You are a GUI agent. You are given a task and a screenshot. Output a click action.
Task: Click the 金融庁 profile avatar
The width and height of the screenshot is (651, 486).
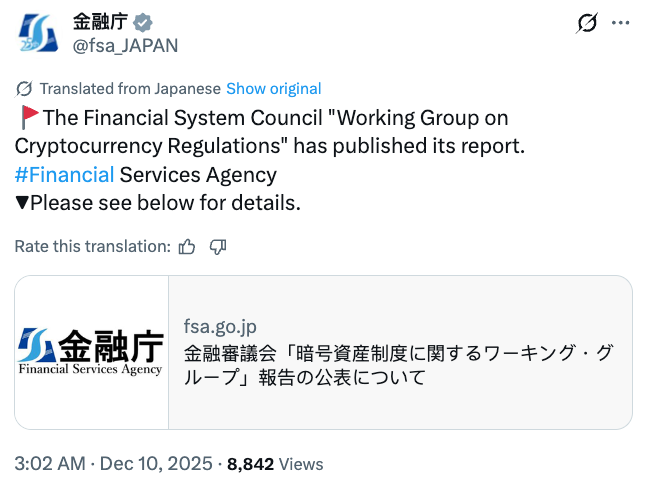coord(38,32)
